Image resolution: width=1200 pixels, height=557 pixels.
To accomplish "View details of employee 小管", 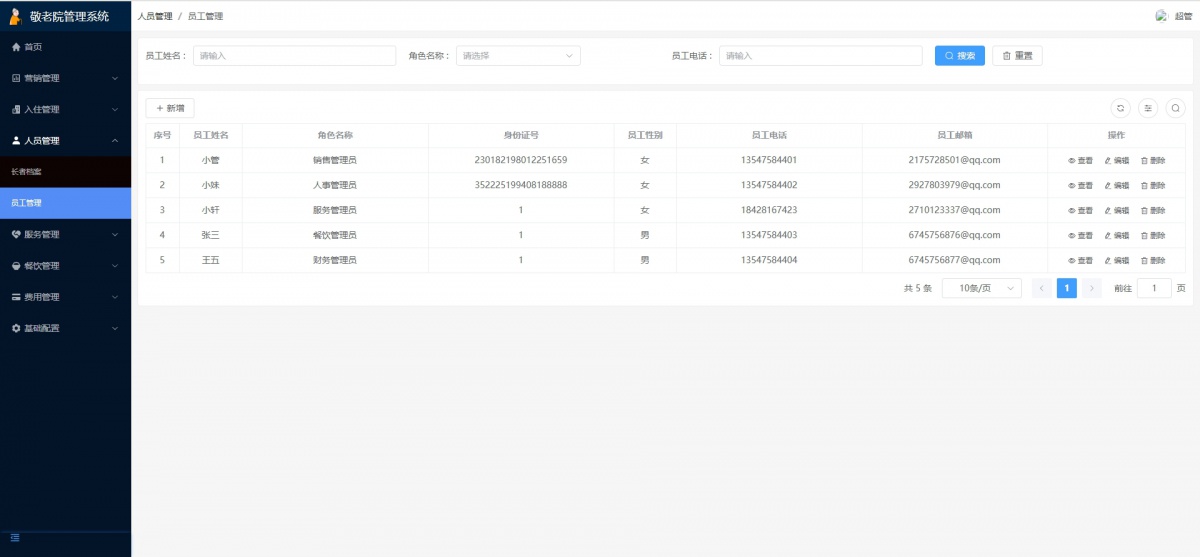I will (x=1080, y=160).
